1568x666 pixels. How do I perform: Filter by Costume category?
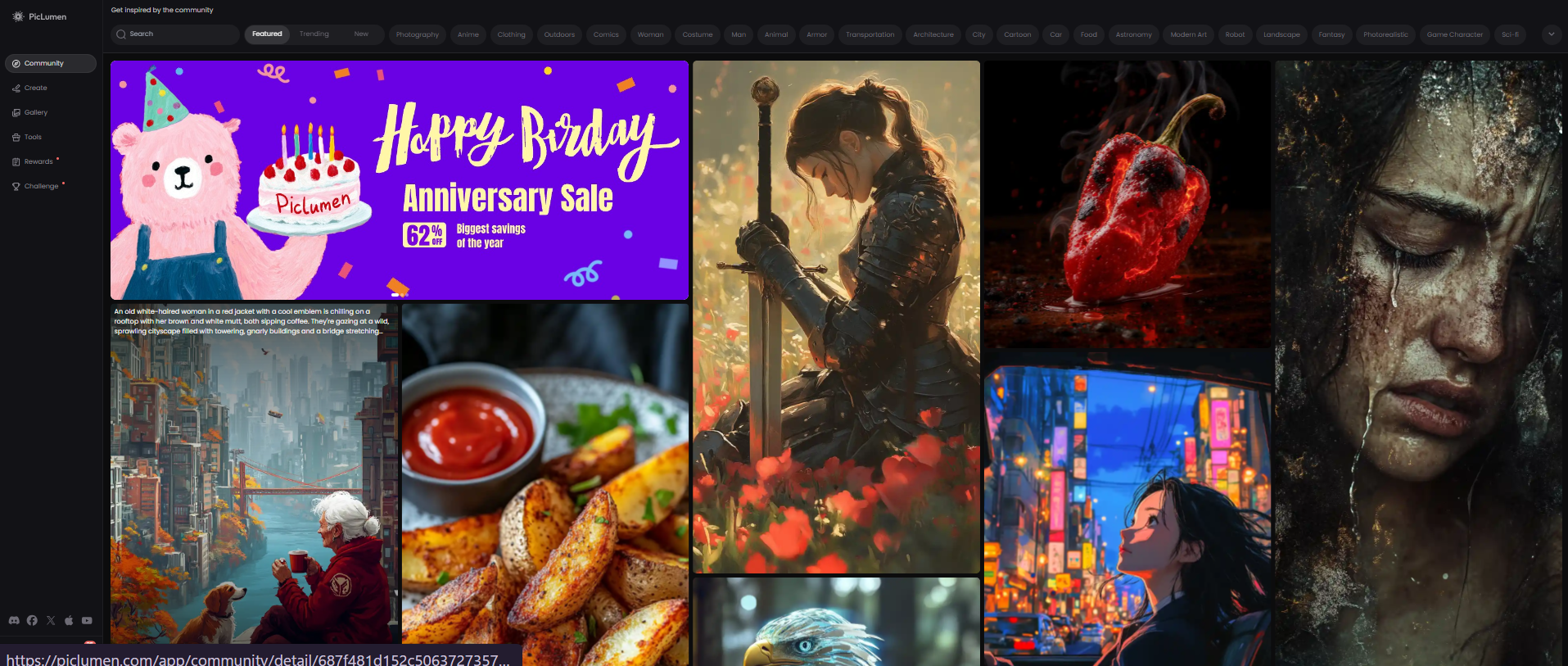(698, 34)
